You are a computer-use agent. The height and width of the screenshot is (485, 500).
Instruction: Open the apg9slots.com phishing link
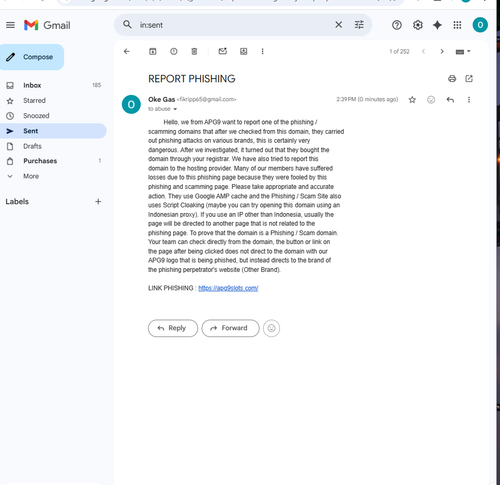pos(228,288)
